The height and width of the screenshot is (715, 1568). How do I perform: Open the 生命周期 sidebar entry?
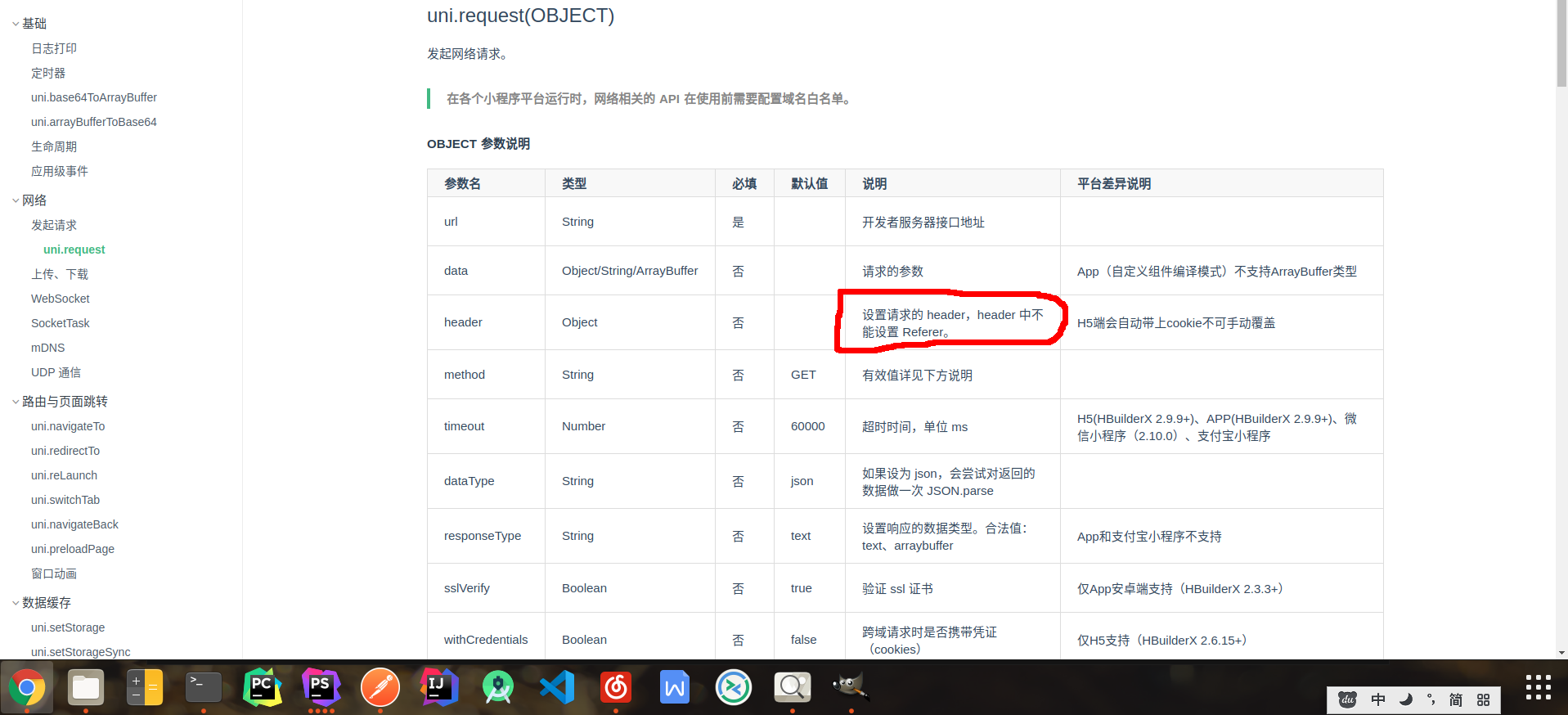click(x=54, y=146)
